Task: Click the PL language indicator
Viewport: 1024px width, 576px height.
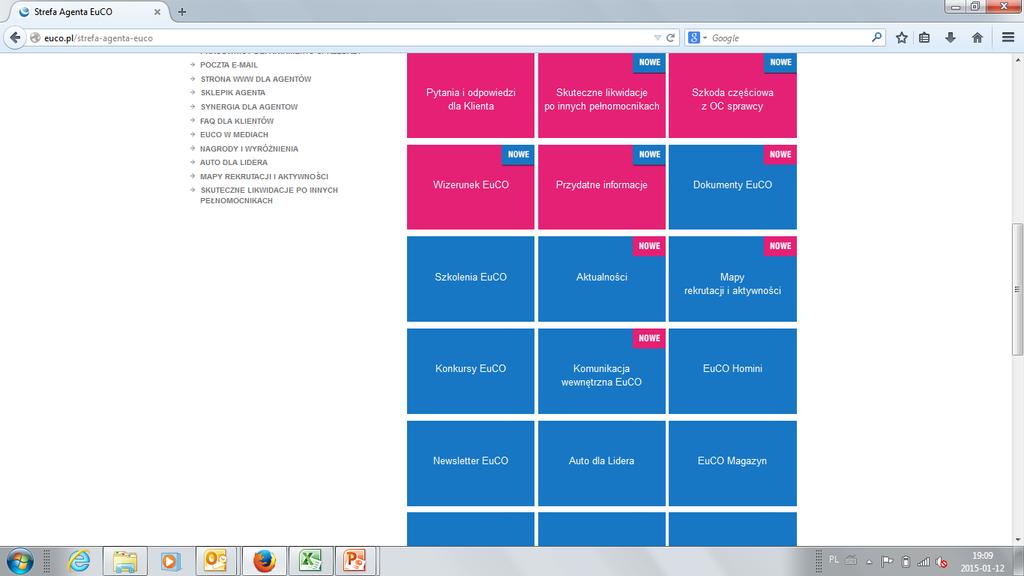Action: 833,560
